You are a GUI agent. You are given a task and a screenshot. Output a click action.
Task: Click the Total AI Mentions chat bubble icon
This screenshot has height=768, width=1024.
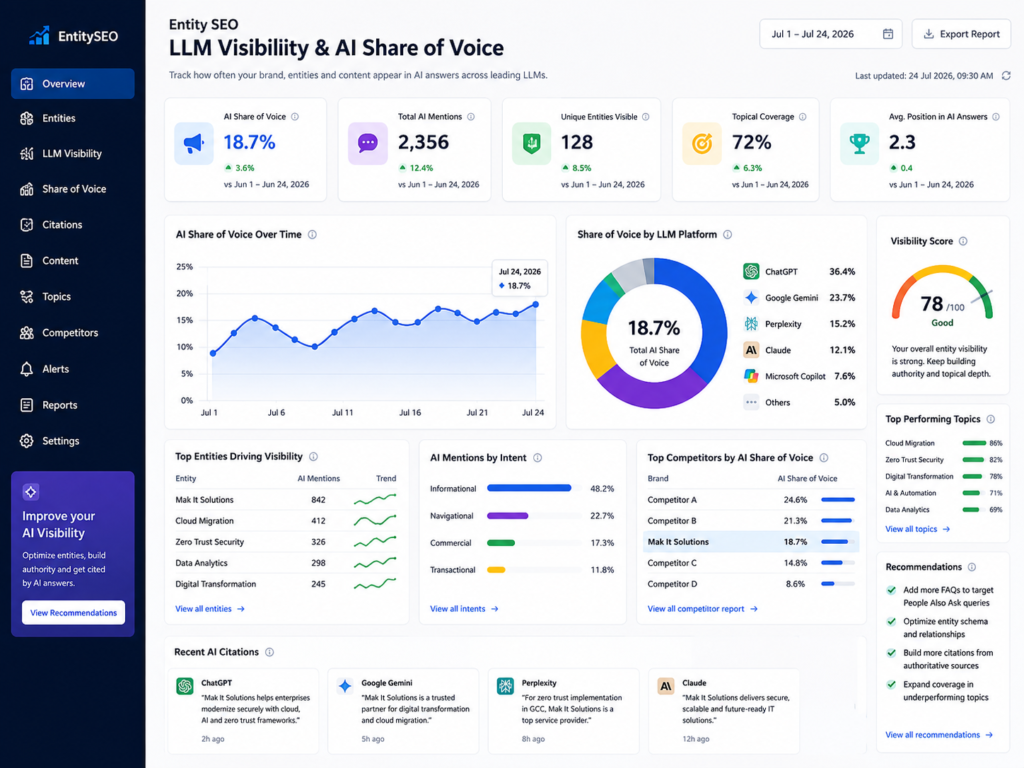point(368,143)
